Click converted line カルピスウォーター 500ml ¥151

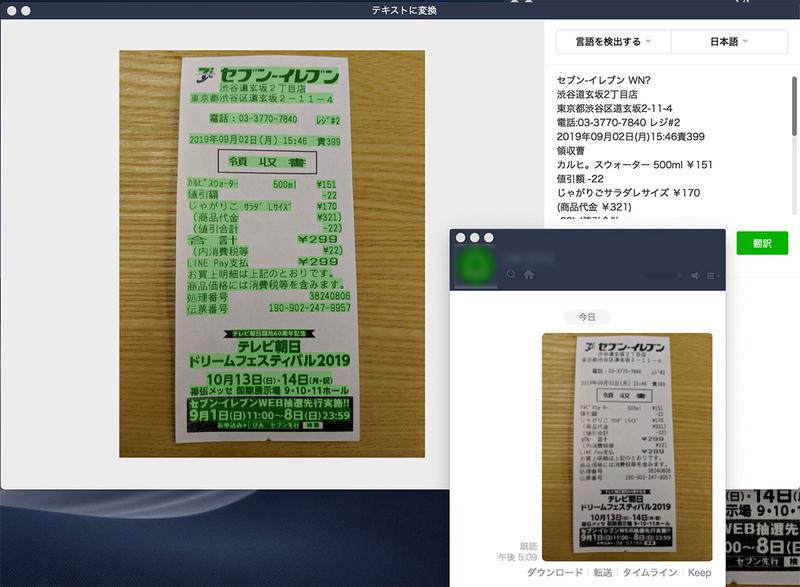click(x=634, y=165)
